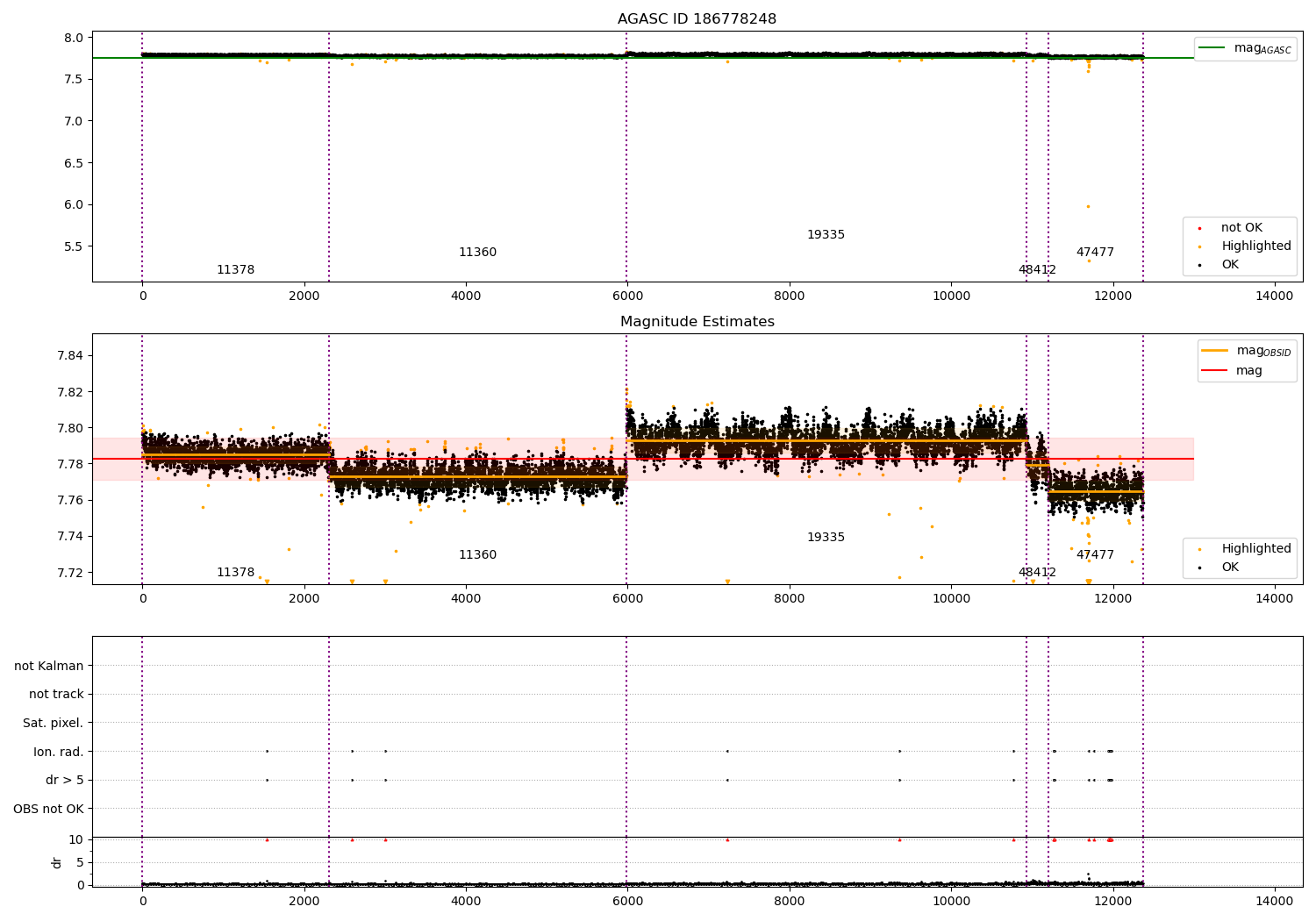Click y-axis tick 6.5 on top plot
The image size is (1316, 921).
click(74, 163)
